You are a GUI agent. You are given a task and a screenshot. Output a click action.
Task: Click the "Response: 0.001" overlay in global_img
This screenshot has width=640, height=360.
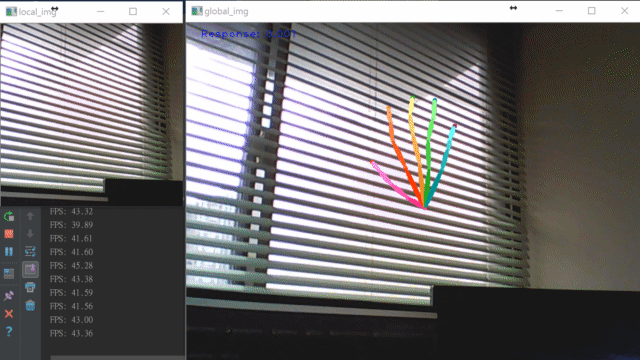tap(249, 33)
